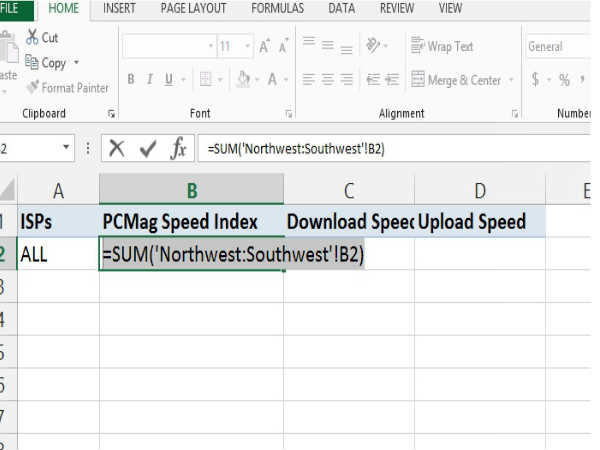Cancel the formula entry with the X icon
Screen dimensions: 600x450
click(117, 149)
